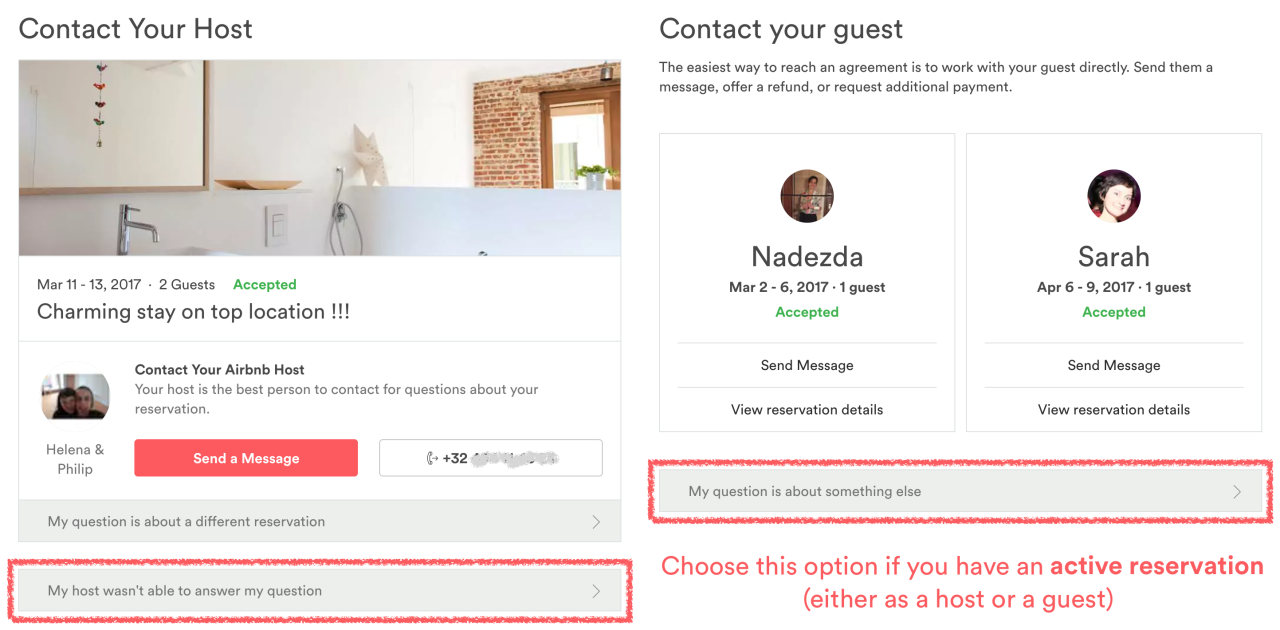Click the guest name Sarah
Image resolution: width=1280 pixels, height=630 pixels.
[1113, 257]
